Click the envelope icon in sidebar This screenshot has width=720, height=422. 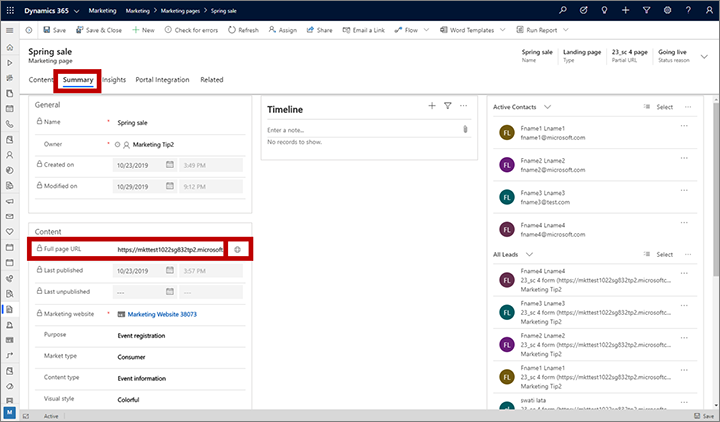click(10, 216)
